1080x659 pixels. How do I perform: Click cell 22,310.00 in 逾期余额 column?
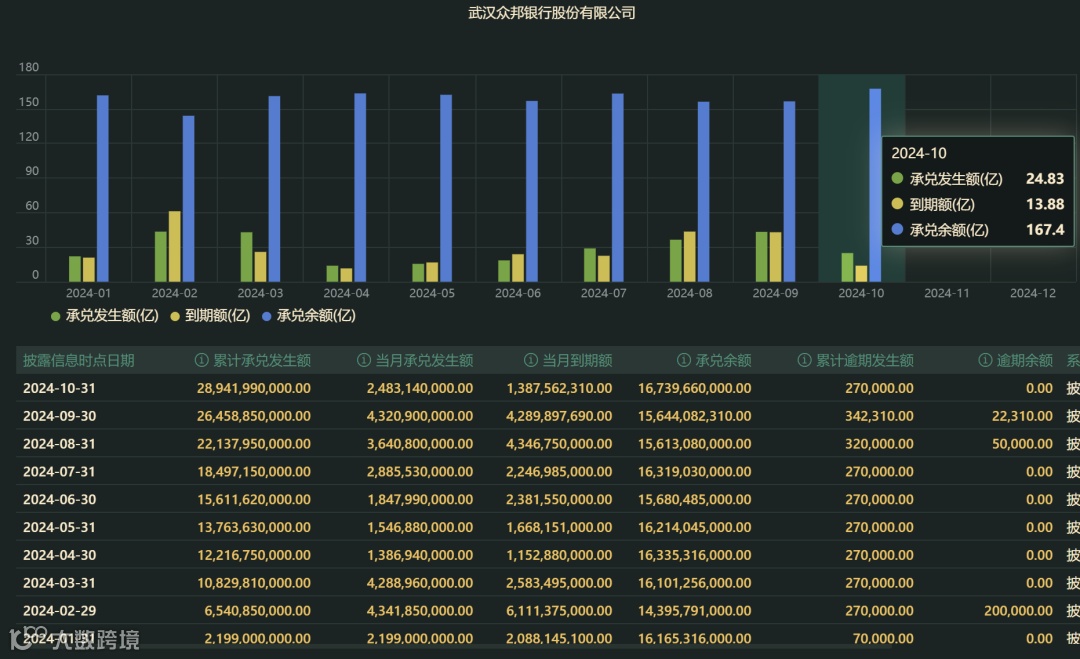[1022, 416]
